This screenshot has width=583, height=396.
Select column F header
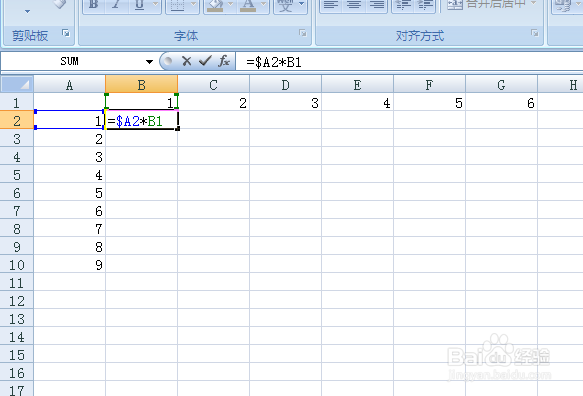pyautogui.click(x=429, y=85)
